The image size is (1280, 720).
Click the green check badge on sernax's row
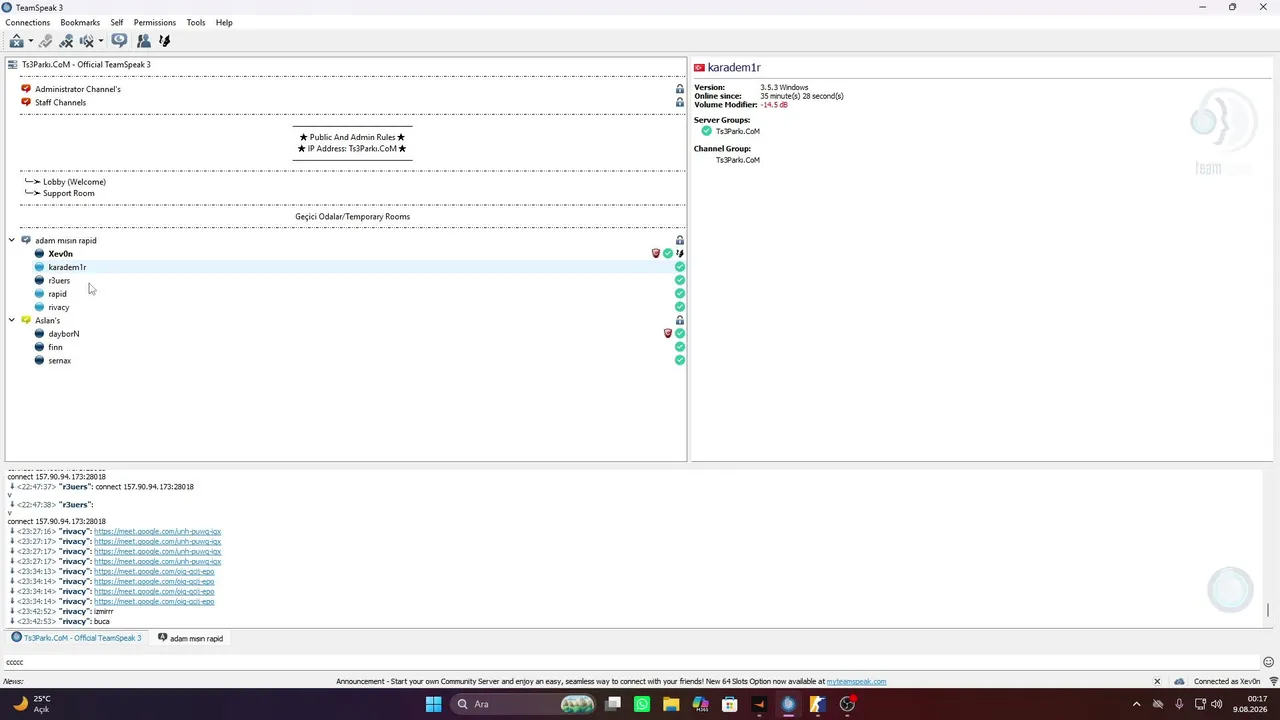pos(680,360)
